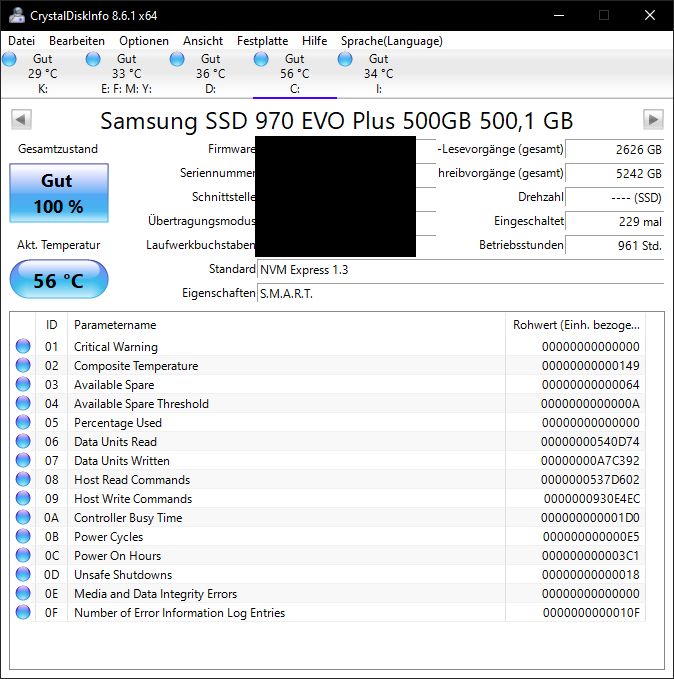674x679 pixels.
Task: Minimize the CrystalDiskInfo window
Action: 559,16
